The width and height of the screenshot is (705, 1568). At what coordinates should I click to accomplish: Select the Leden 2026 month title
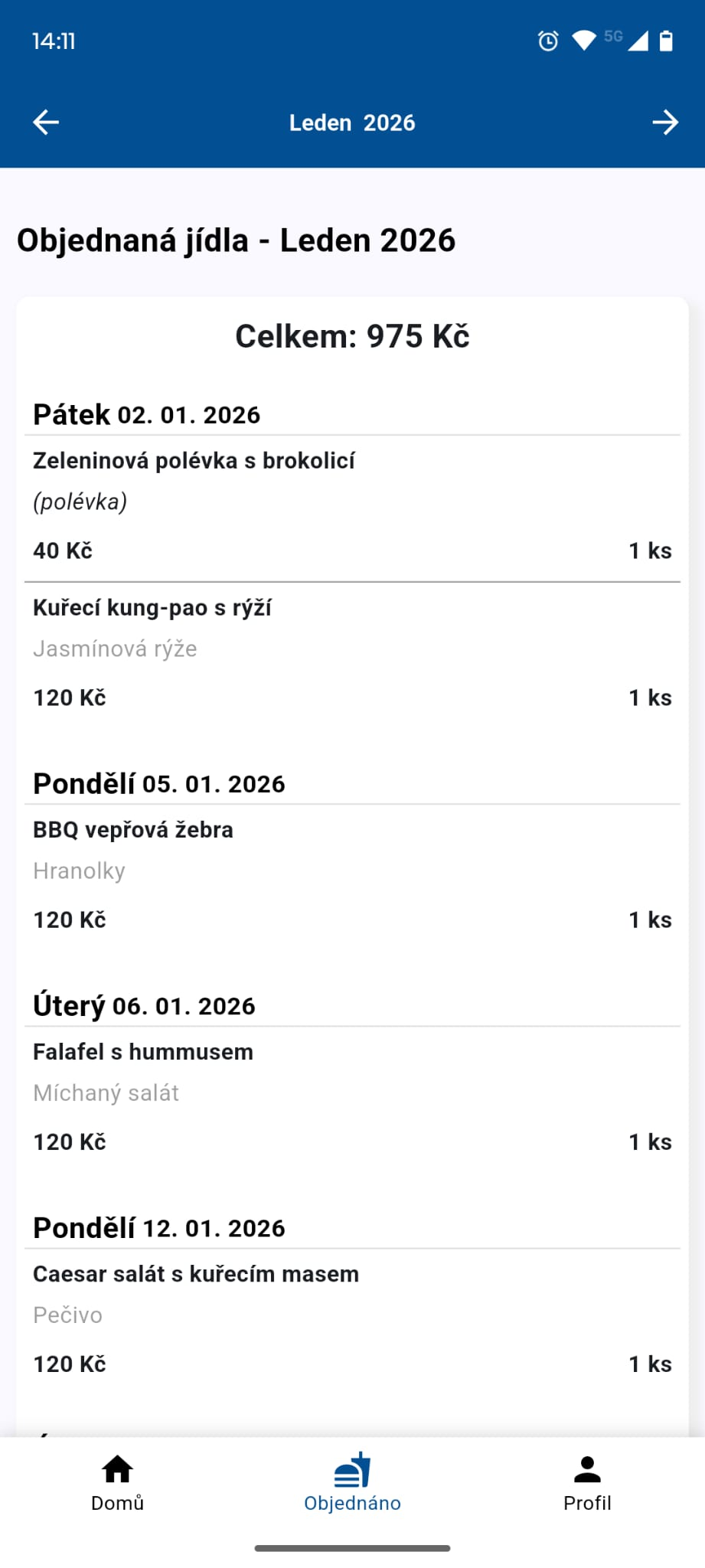click(x=352, y=122)
